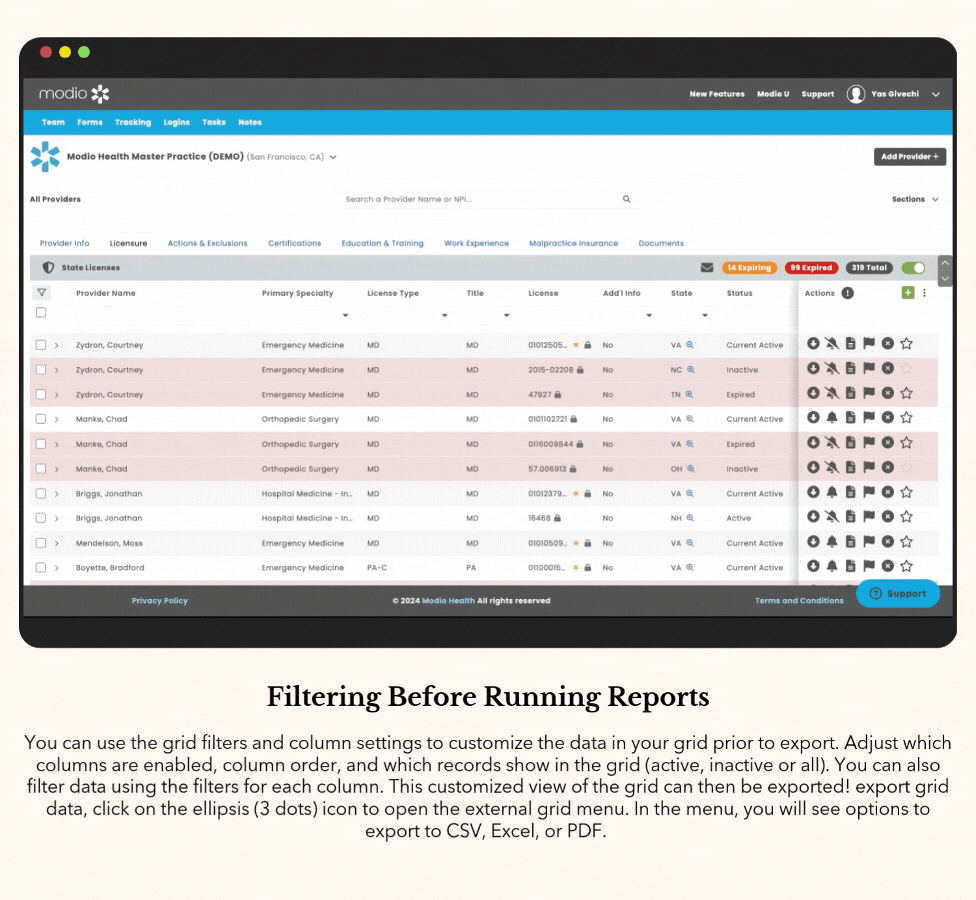Image resolution: width=976 pixels, height=900 pixels.
Task: Click the exclamation info icon beside Actions
Action: (x=848, y=293)
